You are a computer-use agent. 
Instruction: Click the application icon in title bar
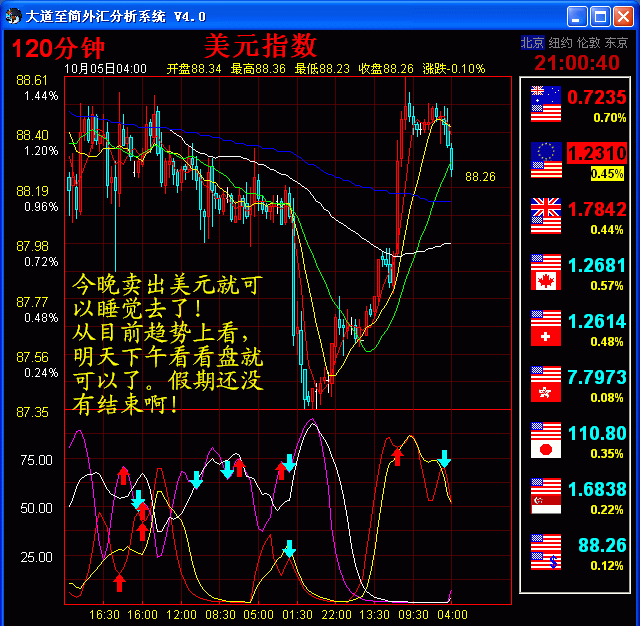click(x=13, y=16)
